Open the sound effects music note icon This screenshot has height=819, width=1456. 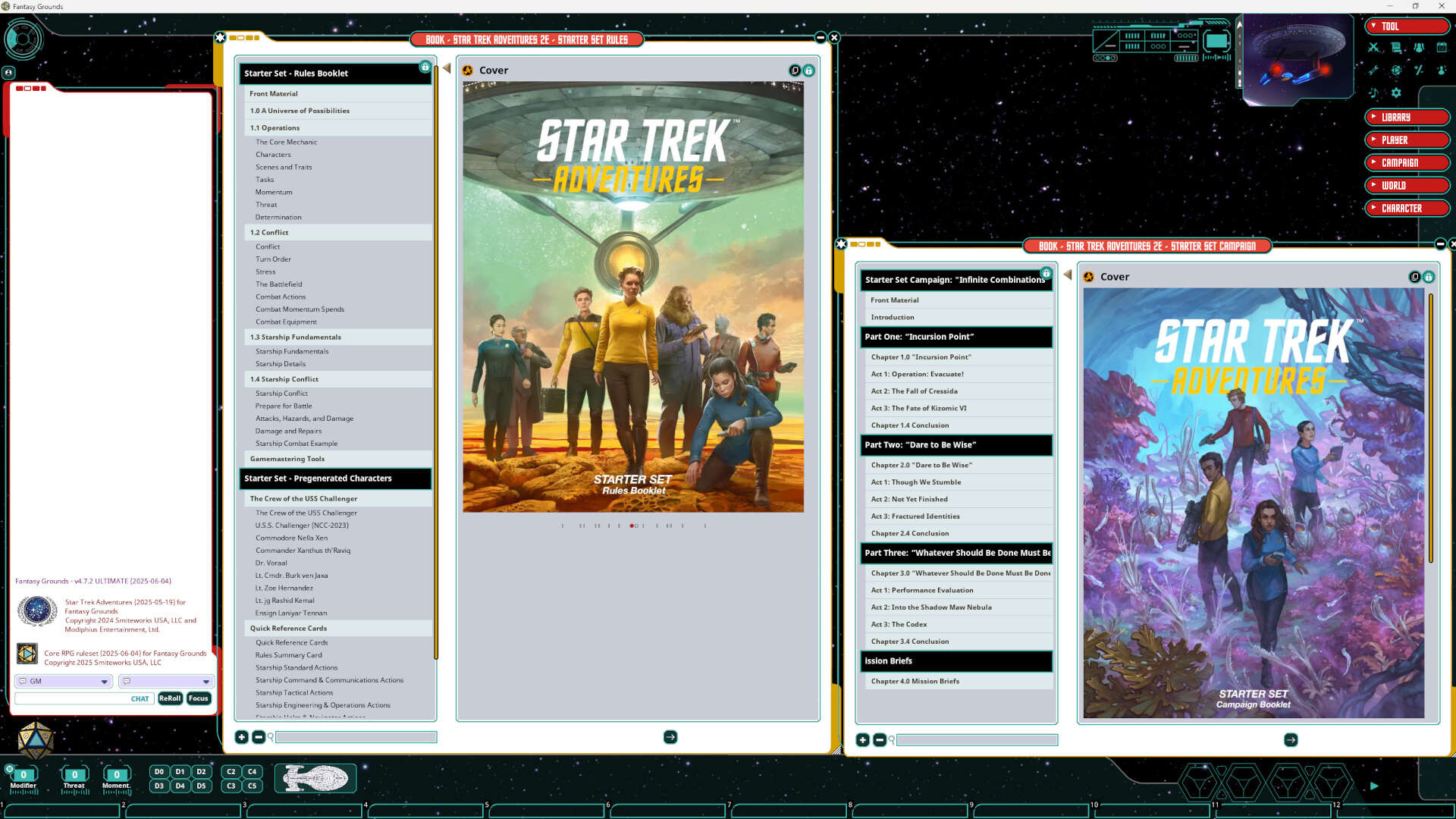click(x=1373, y=93)
